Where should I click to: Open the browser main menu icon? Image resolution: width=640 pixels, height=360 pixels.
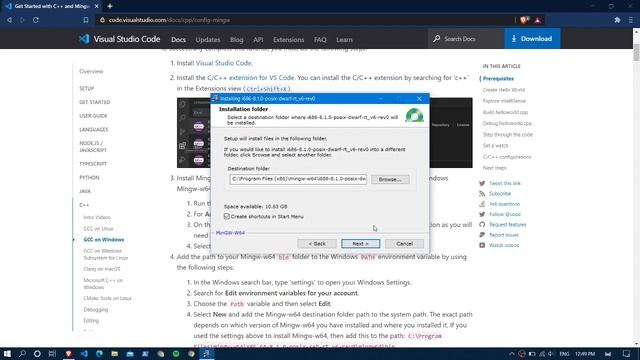pyautogui.click(x=631, y=20)
